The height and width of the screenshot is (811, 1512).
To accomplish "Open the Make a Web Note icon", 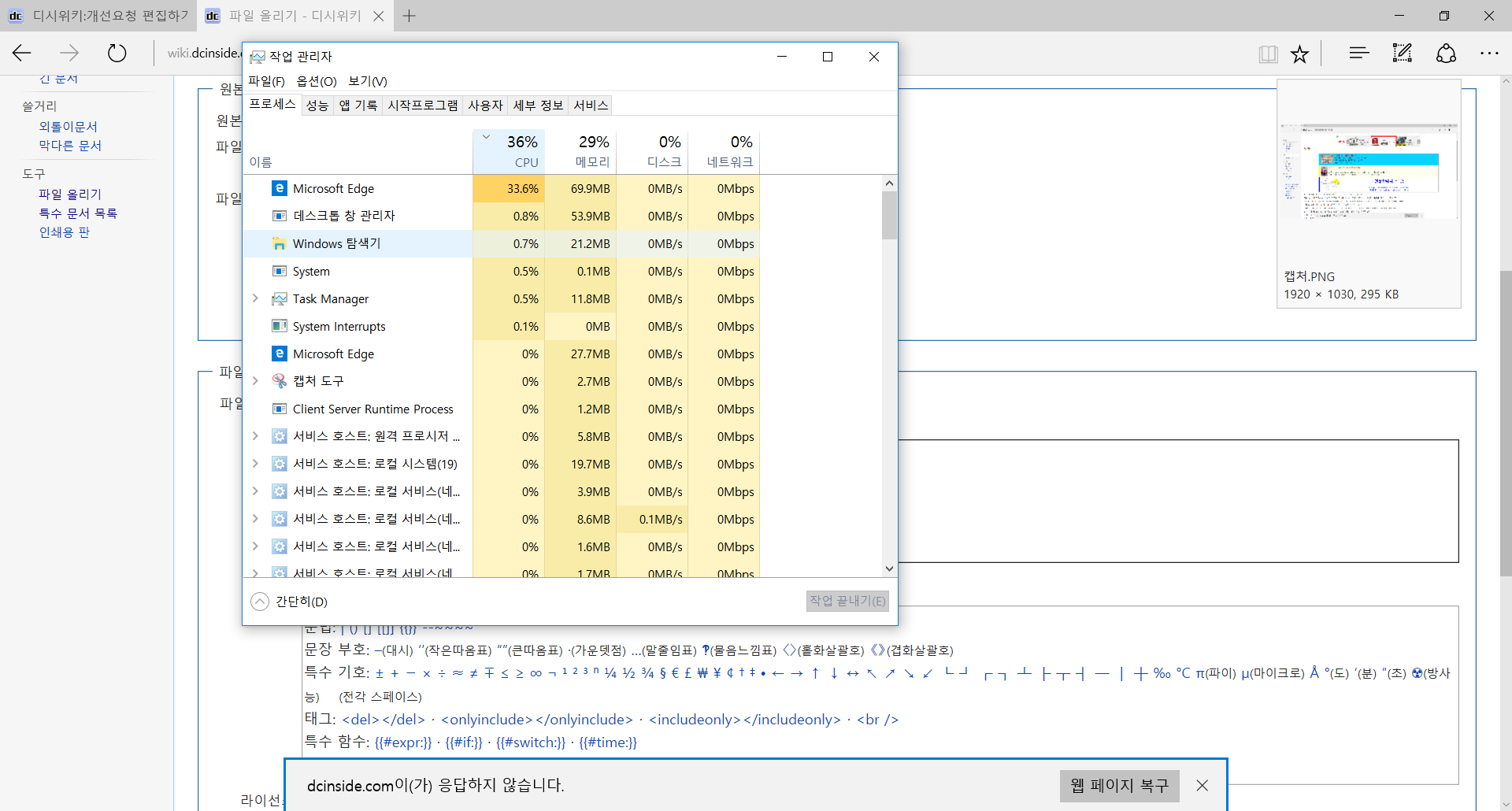I will pyautogui.click(x=1402, y=54).
